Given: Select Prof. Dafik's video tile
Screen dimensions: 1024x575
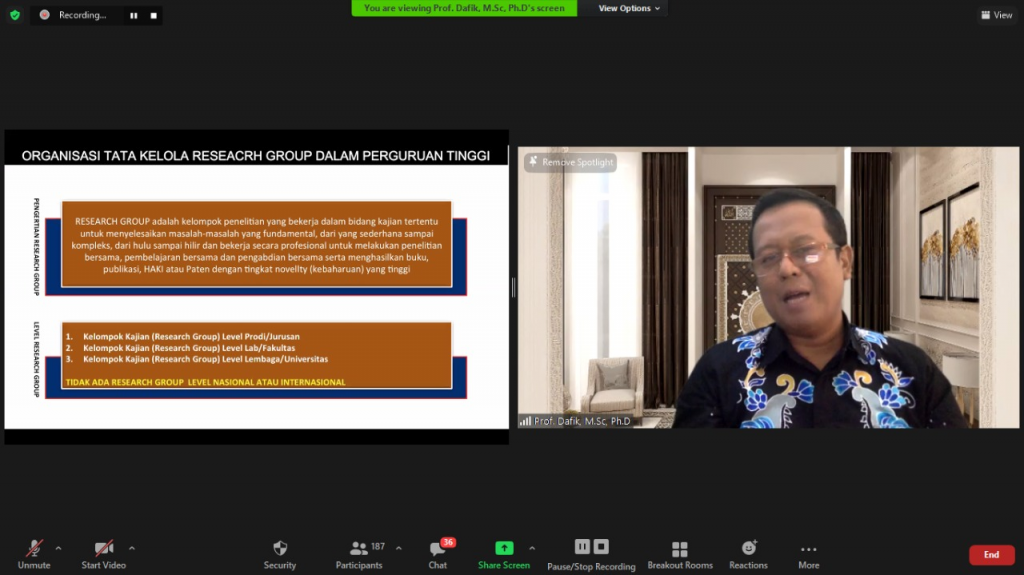Looking at the screenshot, I should (768, 300).
